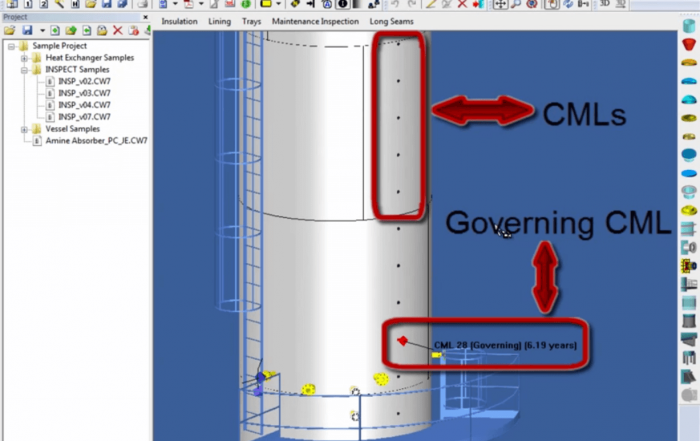Image resolution: width=700 pixels, height=441 pixels.
Task: Expand the Heat Exchanger Samples folder
Action: tap(23, 58)
